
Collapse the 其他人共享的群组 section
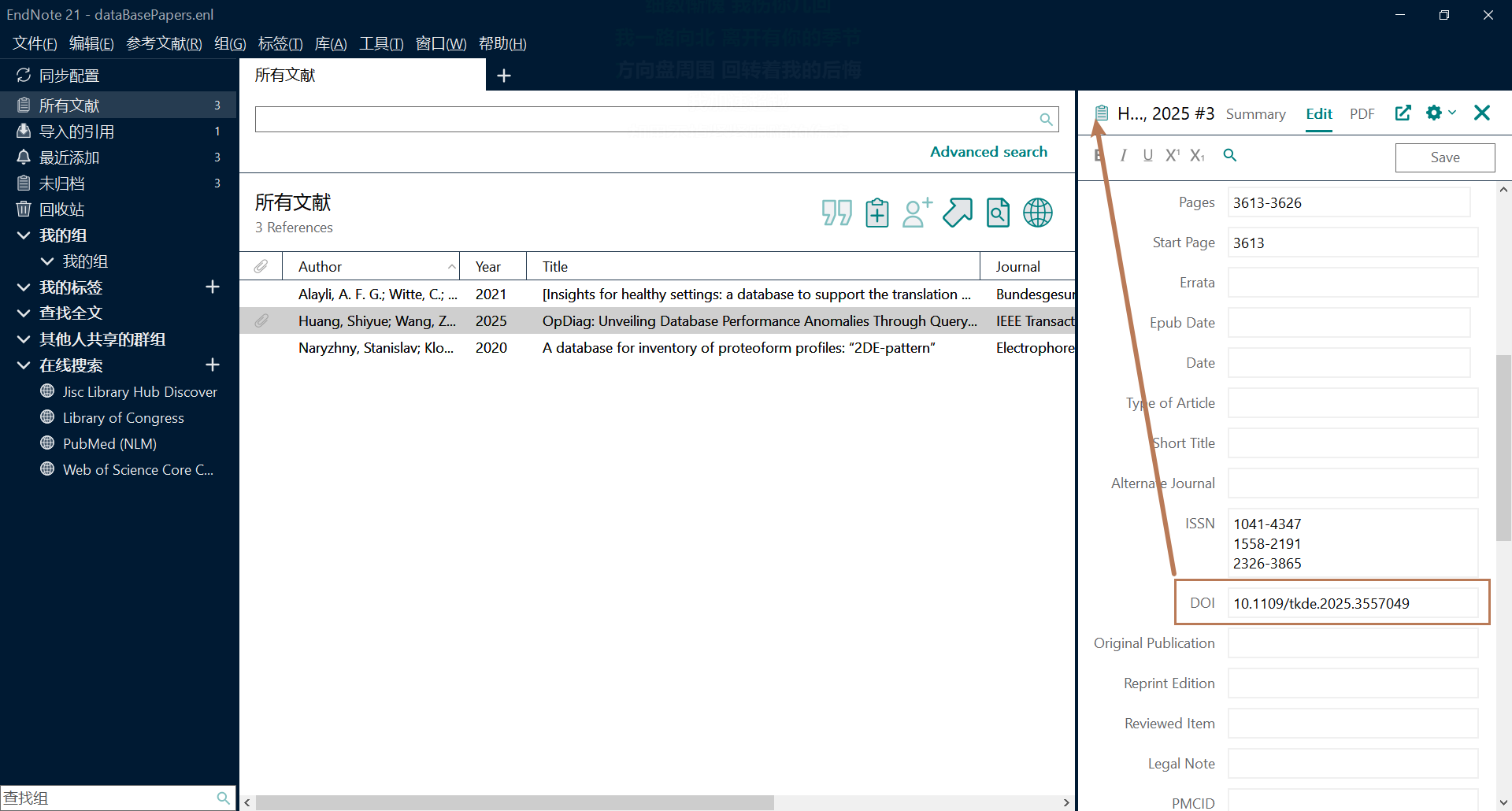(x=24, y=339)
